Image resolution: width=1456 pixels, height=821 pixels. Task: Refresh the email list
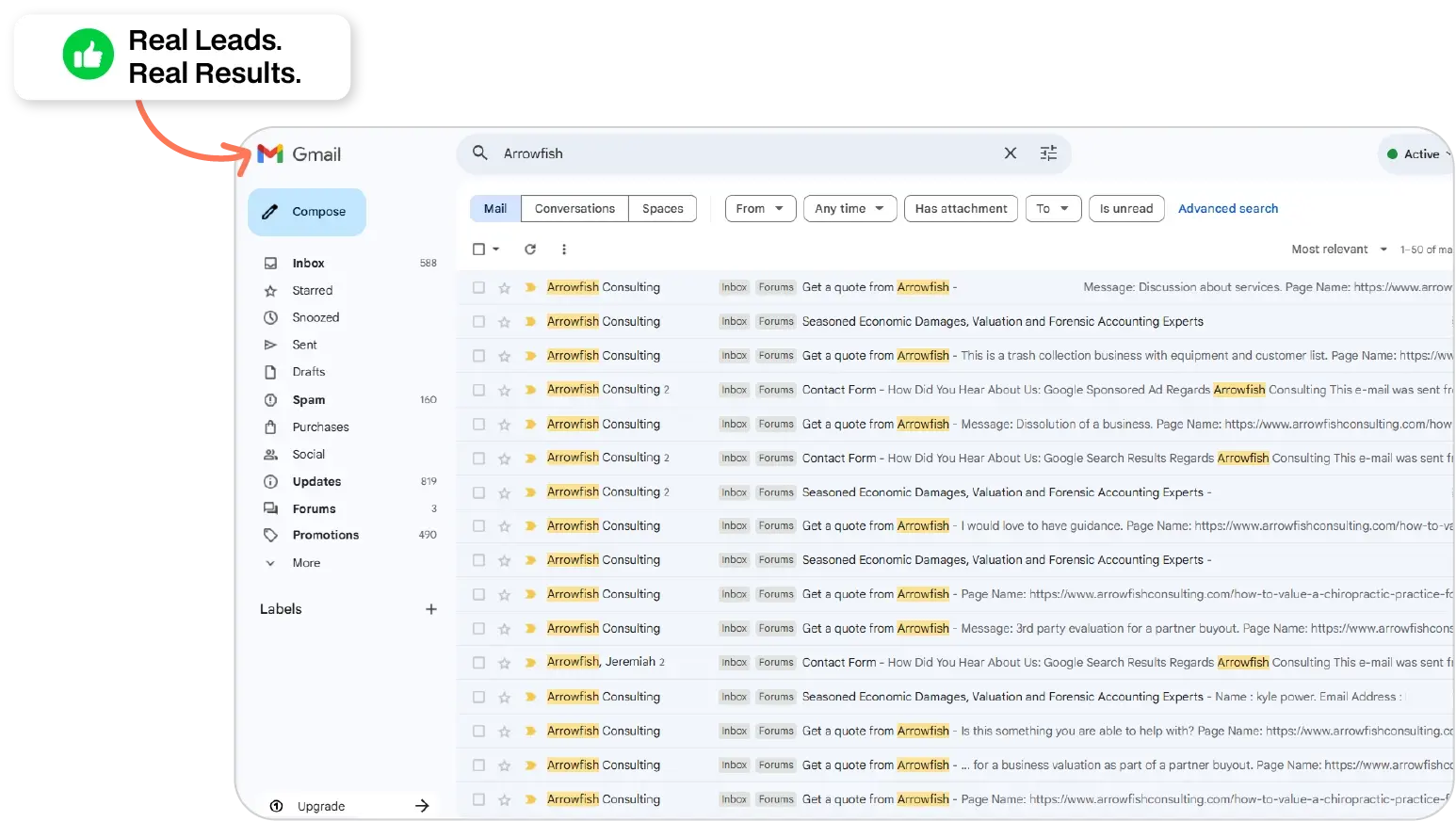point(530,249)
